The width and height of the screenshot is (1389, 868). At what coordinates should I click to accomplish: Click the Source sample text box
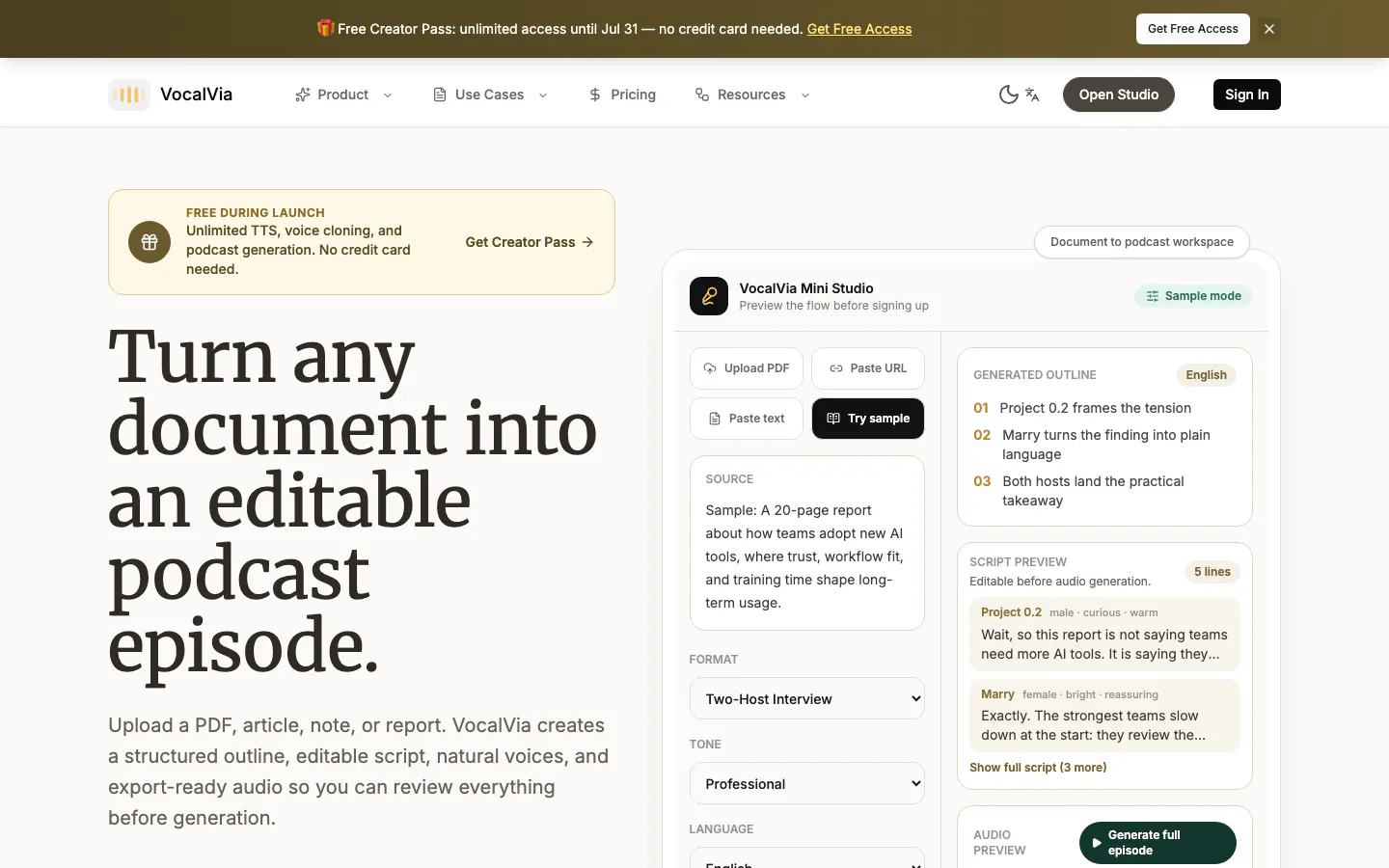point(807,543)
